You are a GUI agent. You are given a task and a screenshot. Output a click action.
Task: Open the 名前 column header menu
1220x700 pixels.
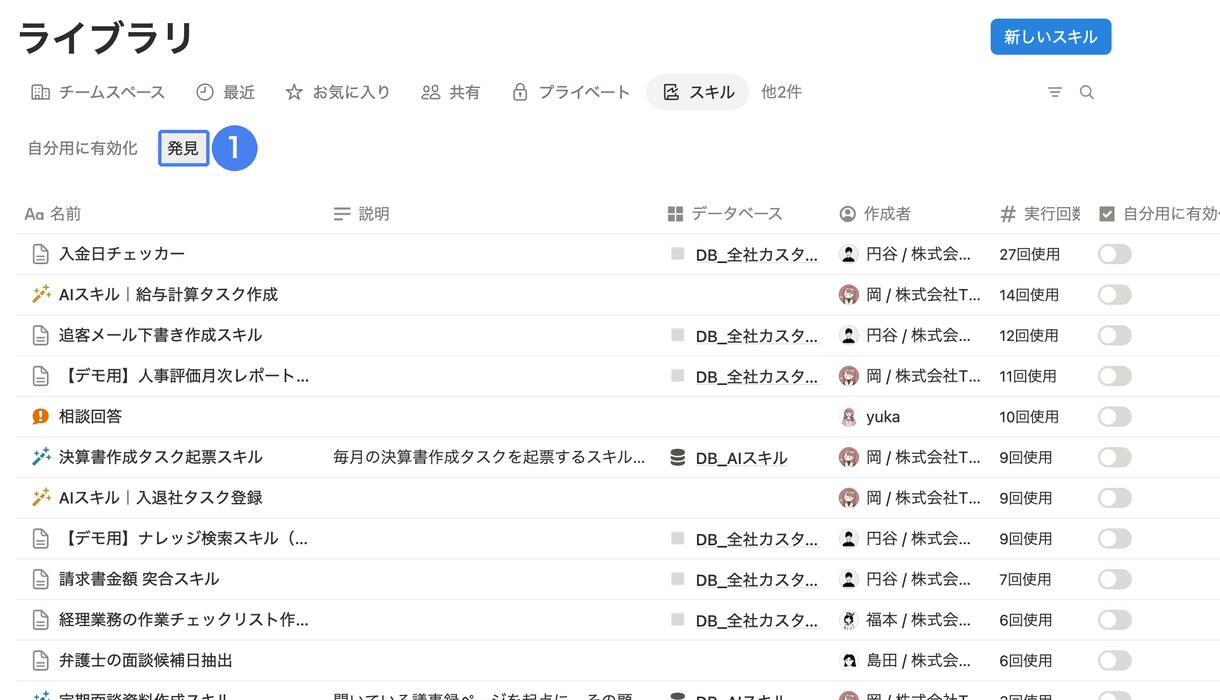tap(53, 214)
